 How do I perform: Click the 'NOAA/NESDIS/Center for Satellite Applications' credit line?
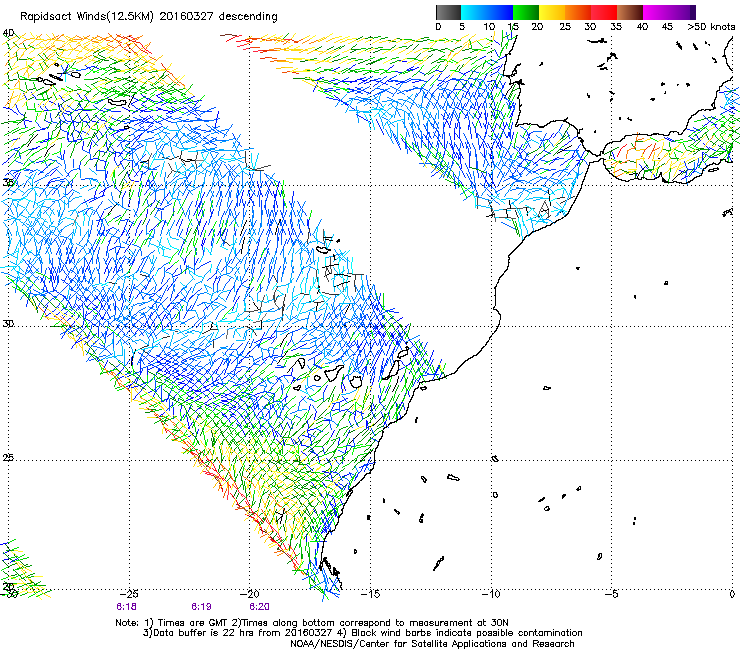tap(432, 644)
